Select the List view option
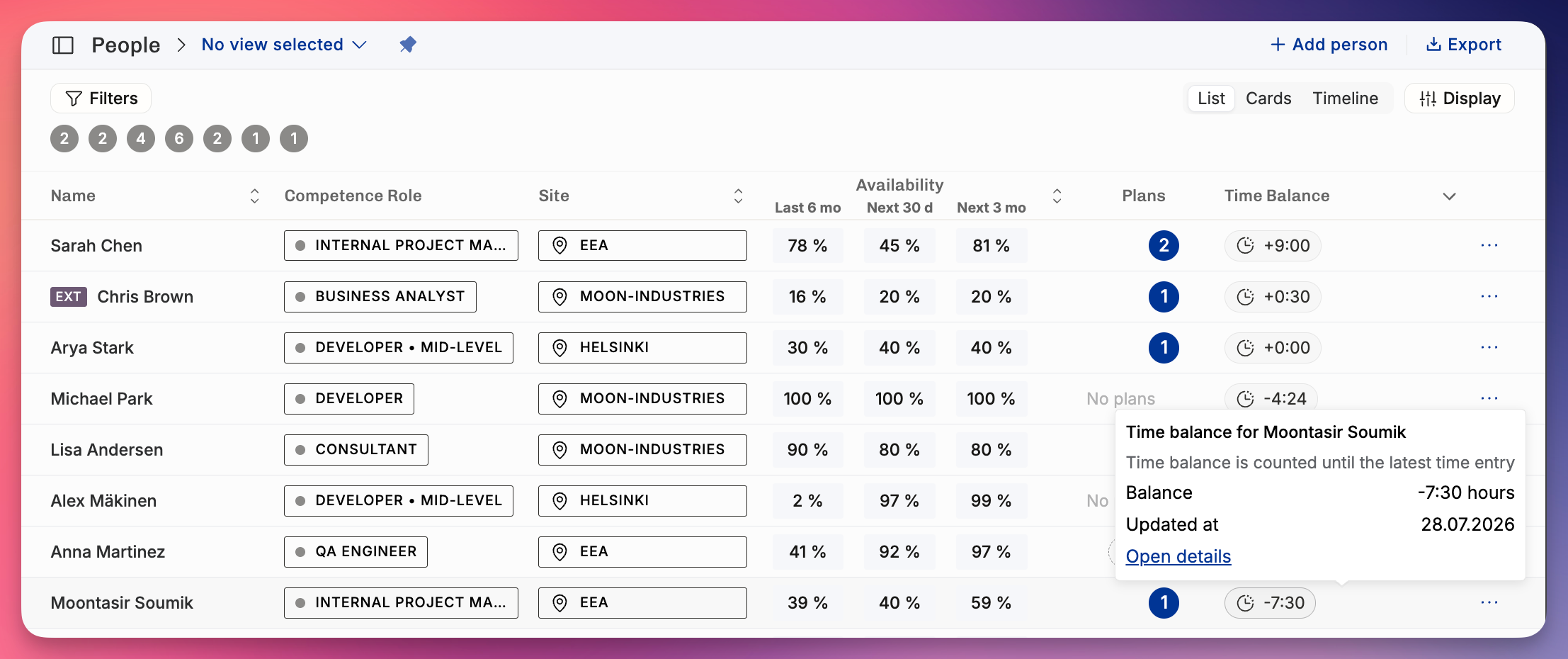 click(1211, 98)
